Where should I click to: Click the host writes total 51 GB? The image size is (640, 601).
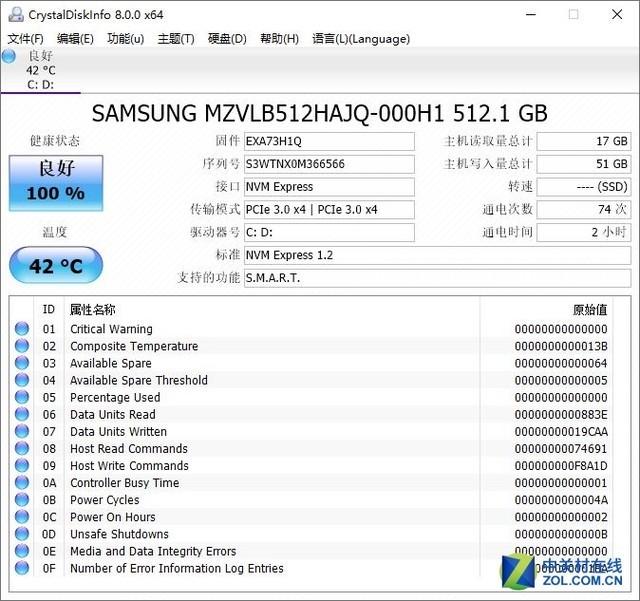(x=584, y=164)
